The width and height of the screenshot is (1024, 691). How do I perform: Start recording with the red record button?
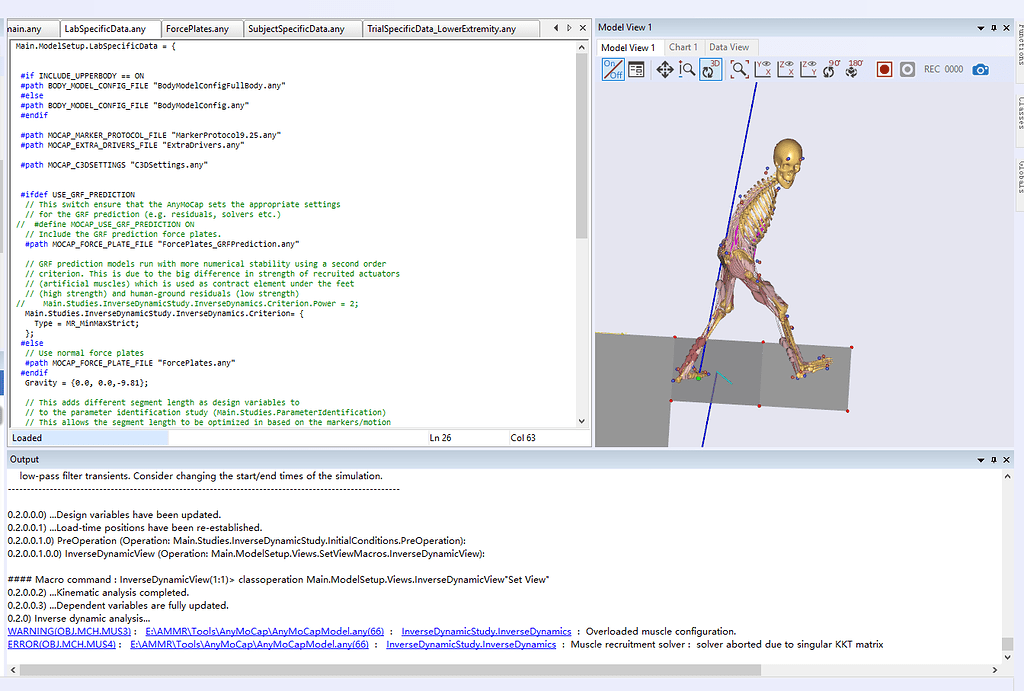[884, 69]
